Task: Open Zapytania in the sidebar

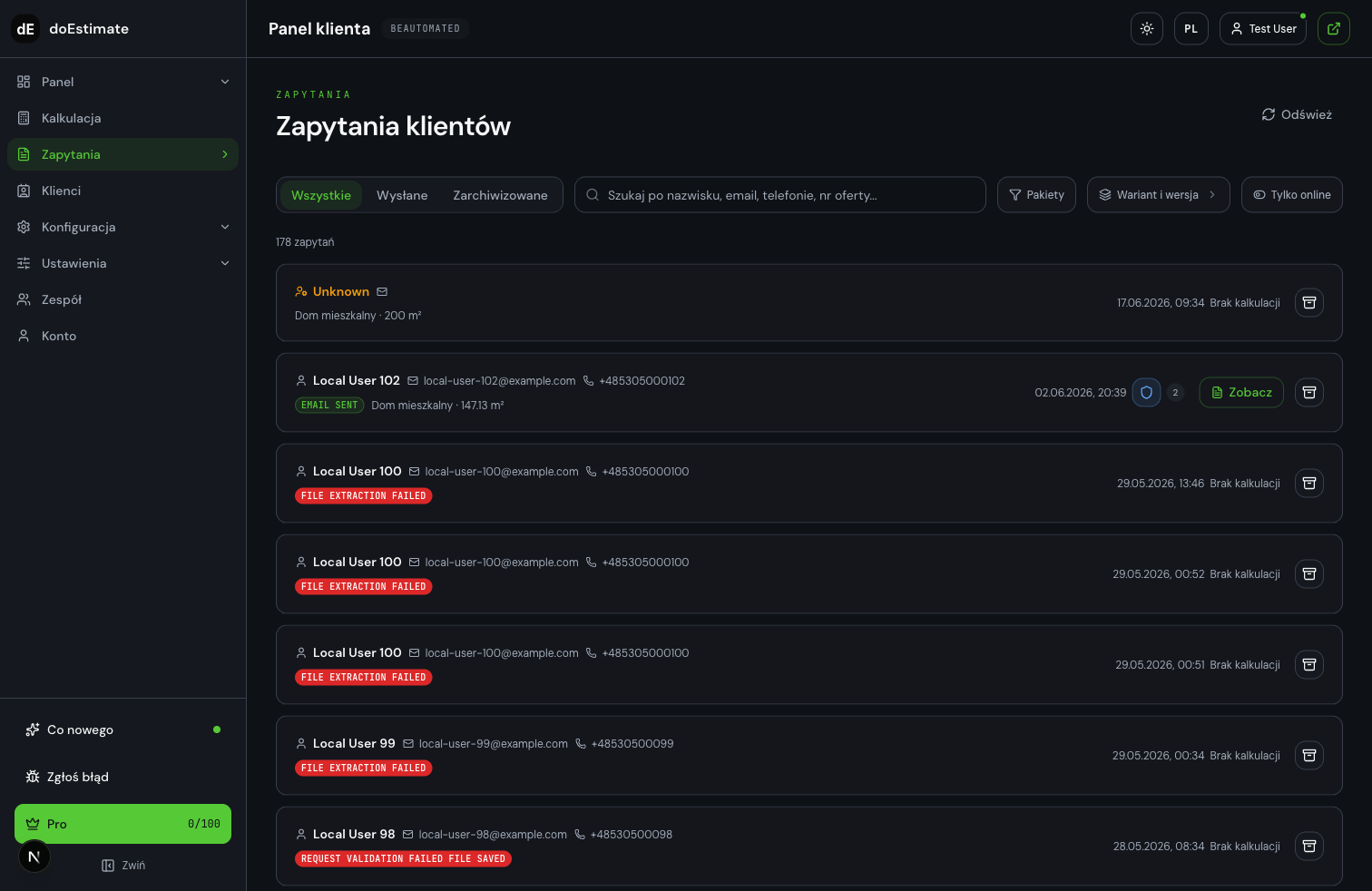Action: click(x=122, y=154)
